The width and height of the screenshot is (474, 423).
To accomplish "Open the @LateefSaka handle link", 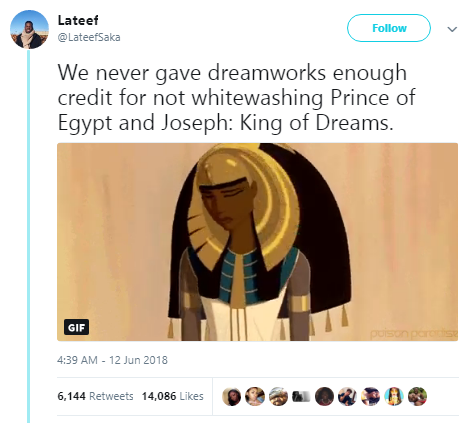I will [89, 37].
